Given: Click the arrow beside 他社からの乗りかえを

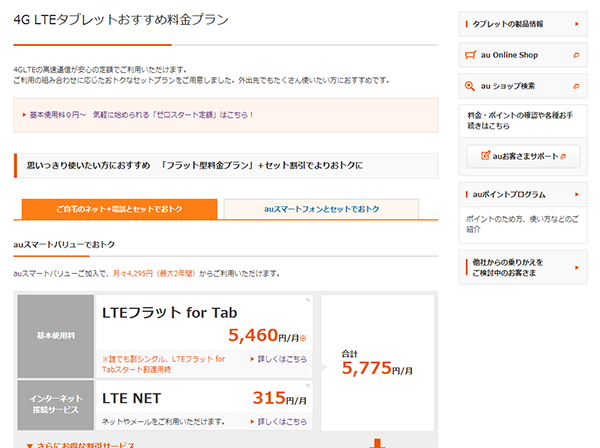Looking at the screenshot, I should (x=577, y=267).
